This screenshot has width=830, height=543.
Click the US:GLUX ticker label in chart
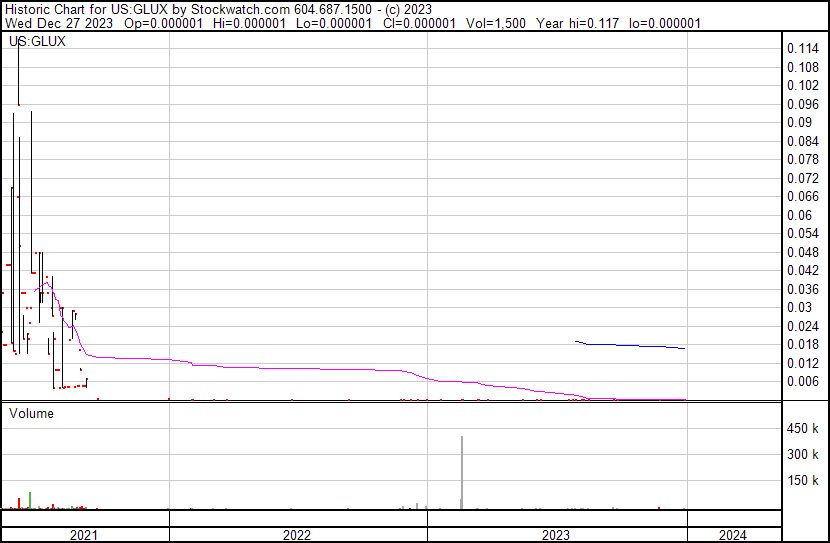37,42
